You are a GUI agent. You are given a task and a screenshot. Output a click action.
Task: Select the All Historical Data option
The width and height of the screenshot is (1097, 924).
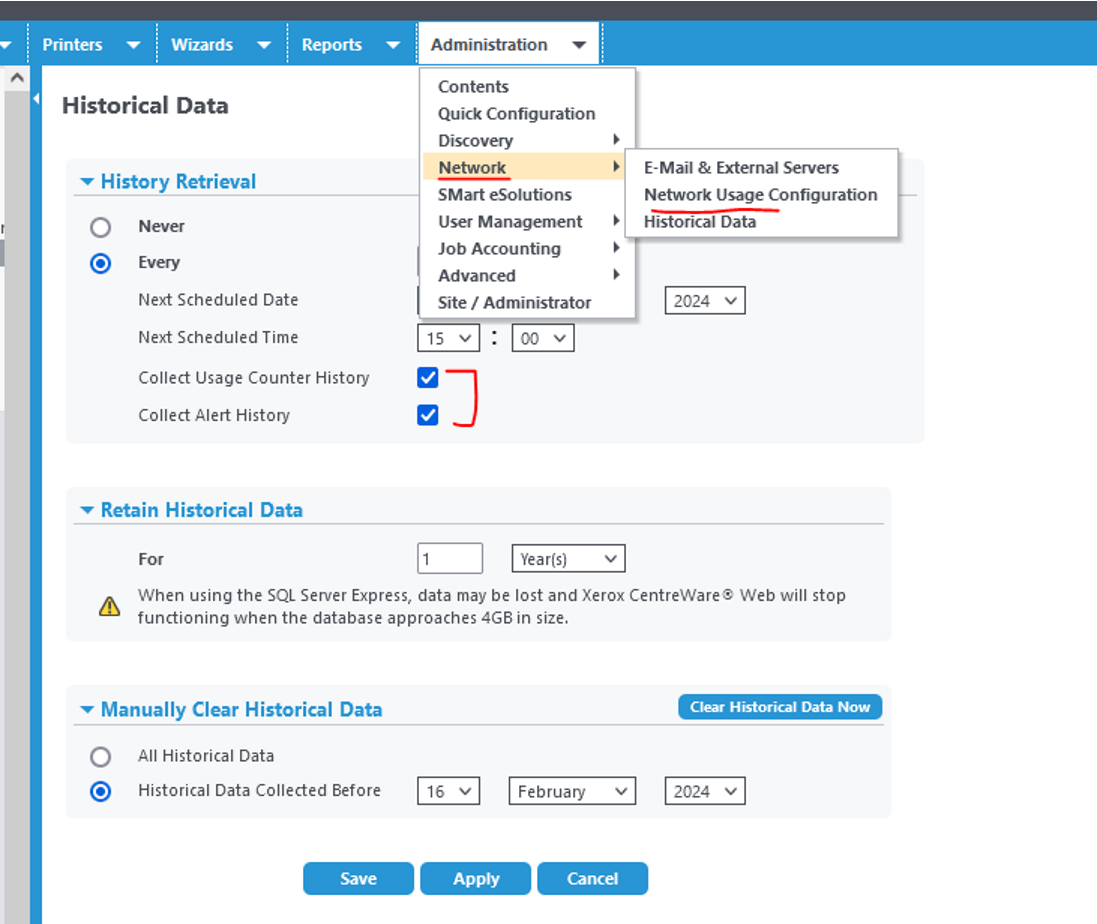point(100,757)
